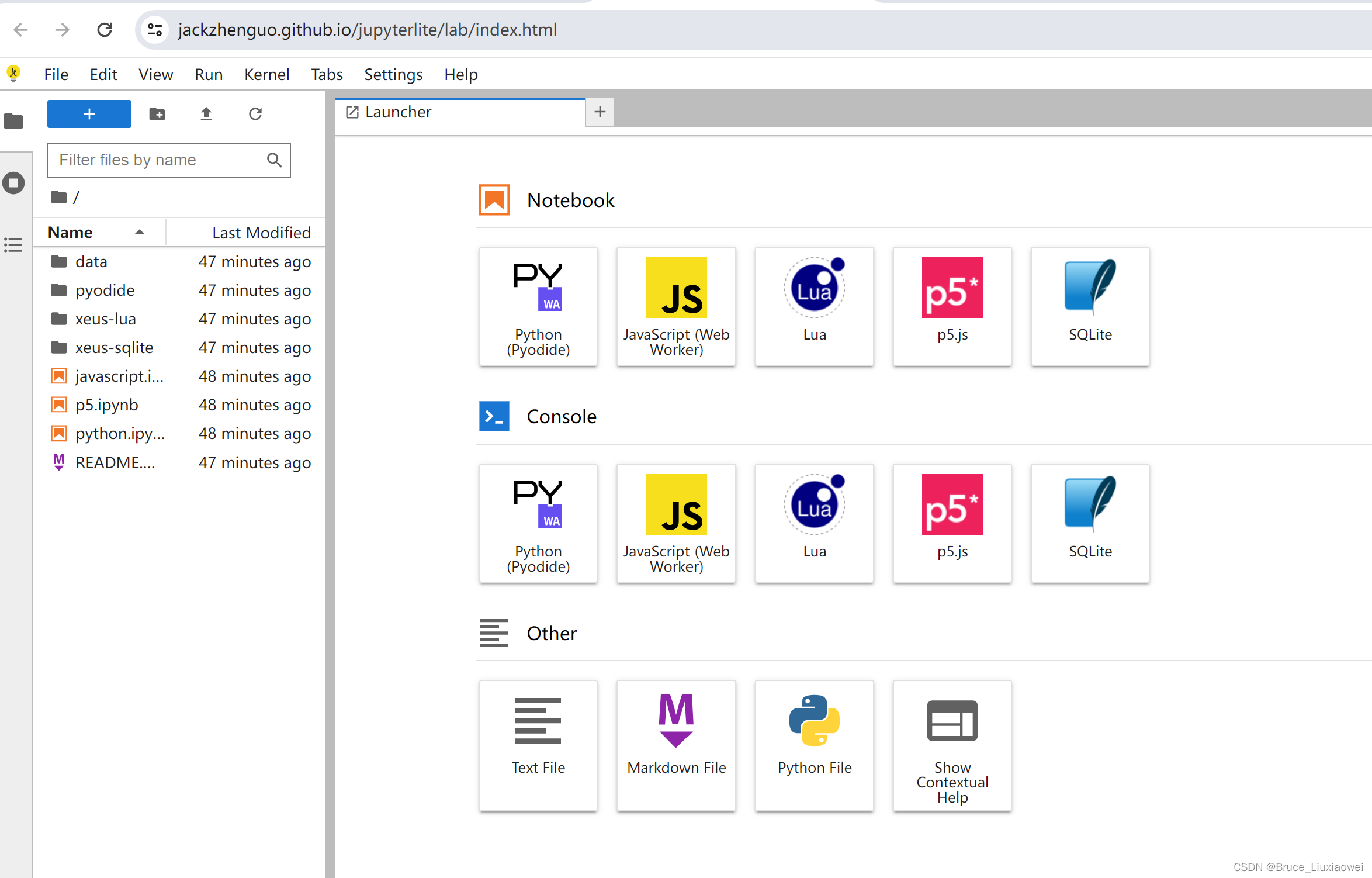Open the Tabs menu
The image size is (1372, 878).
(x=327, y=74)
